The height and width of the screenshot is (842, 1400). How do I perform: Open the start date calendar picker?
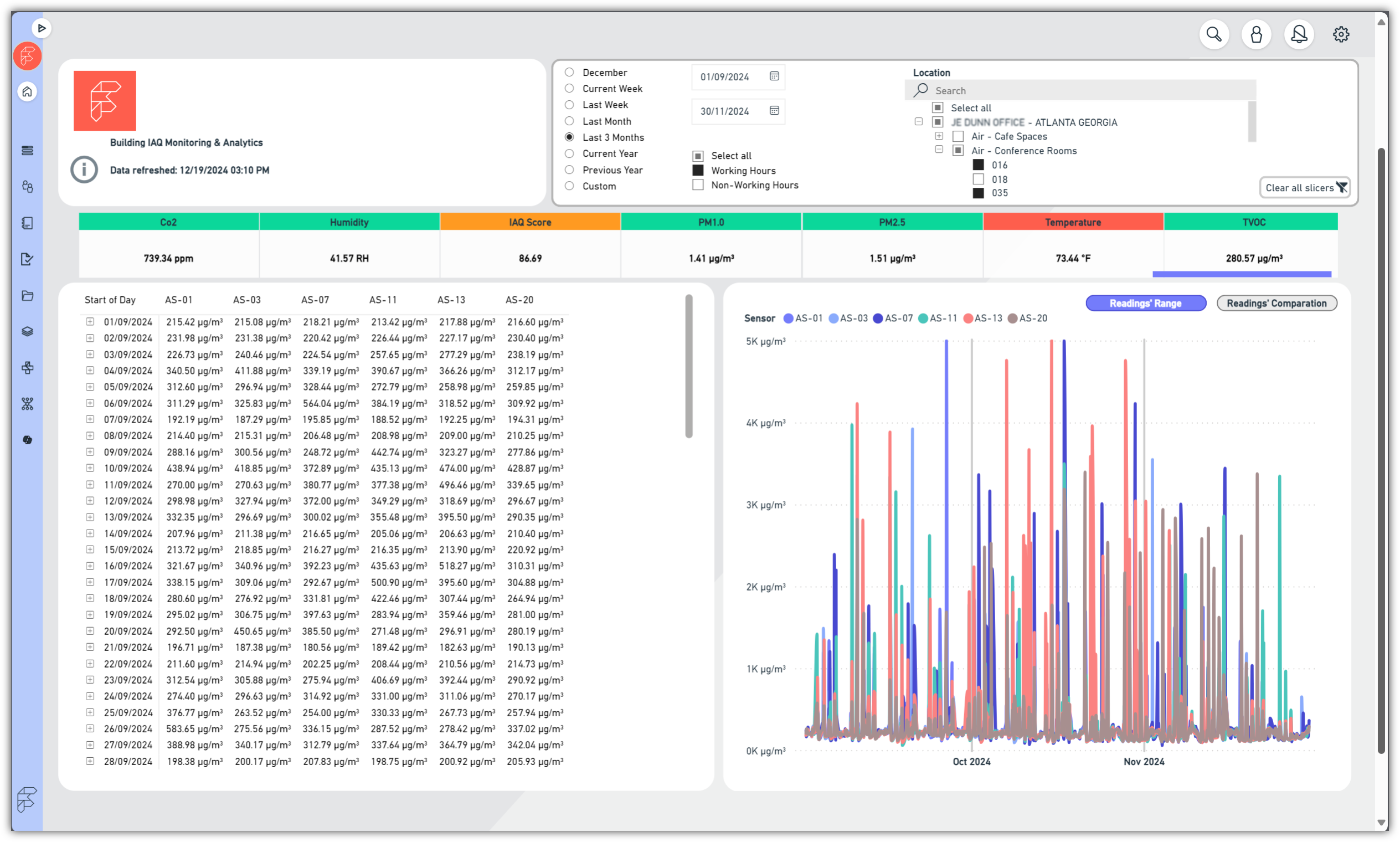(774, 76)
